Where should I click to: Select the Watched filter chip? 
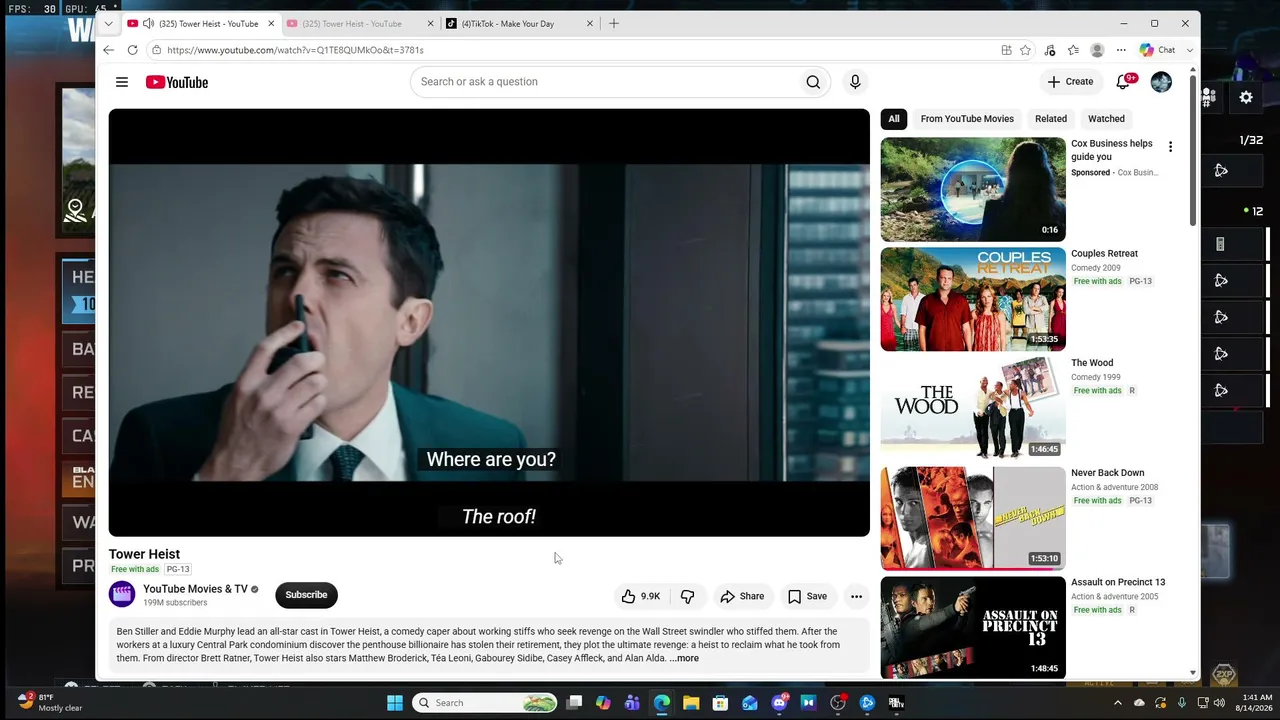click(x=1106, y=119)
